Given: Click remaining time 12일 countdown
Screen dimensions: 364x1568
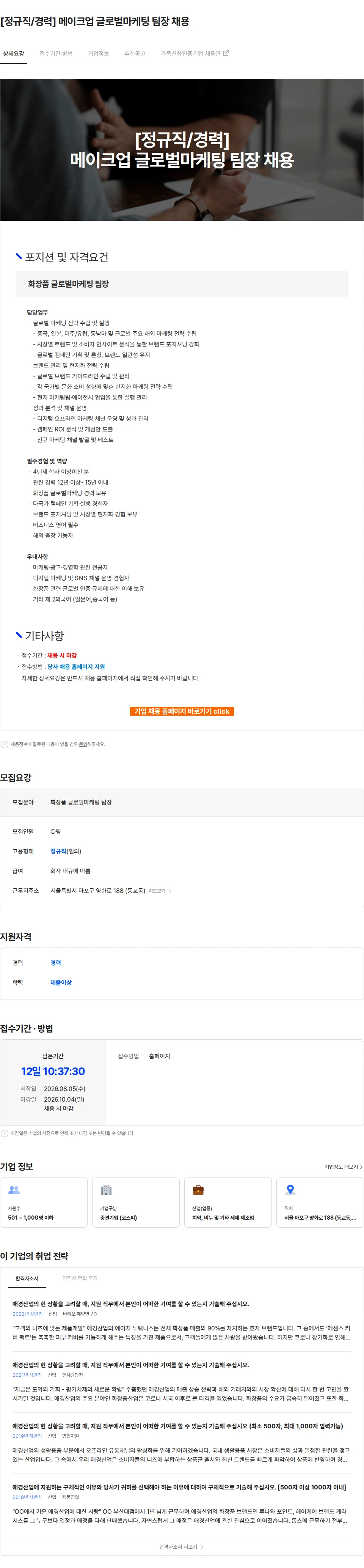Looking at the screenshot, I should click(x=53, y=1071).
